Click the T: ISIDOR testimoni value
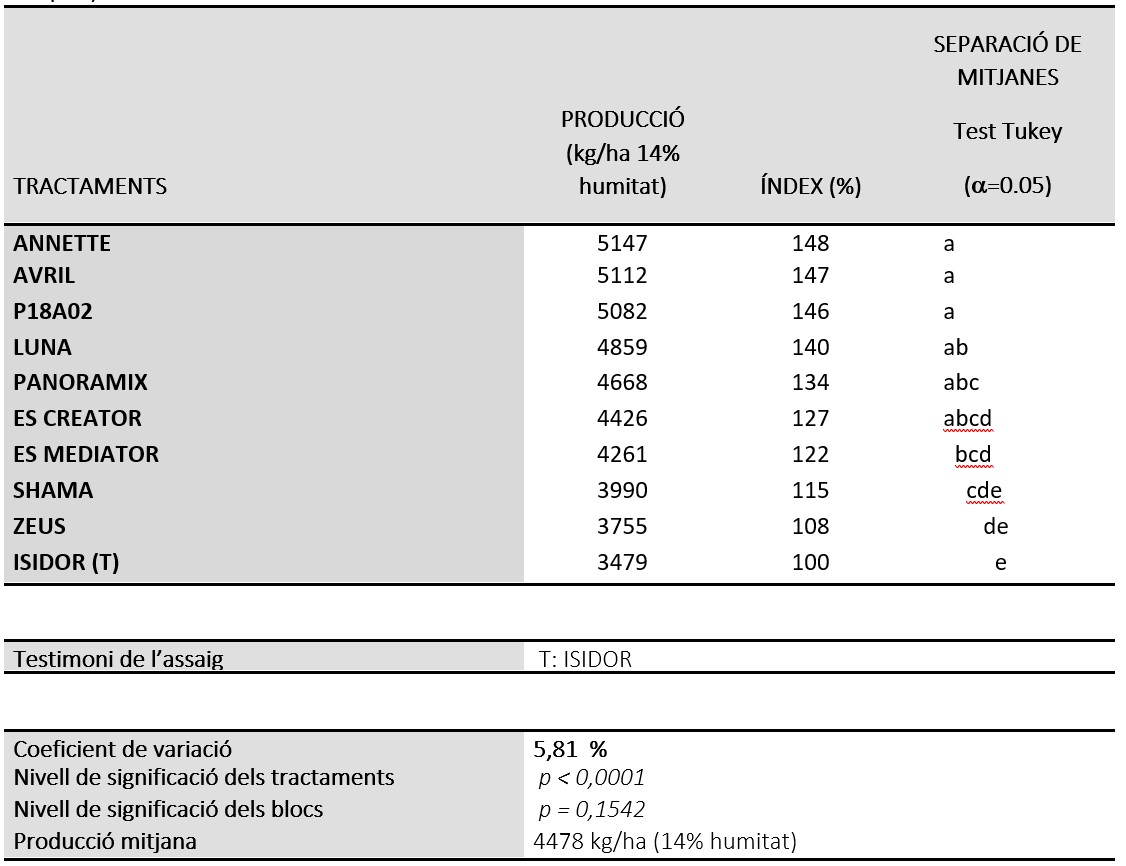Viewport: 1126px width, 866px height. click(x=585, y=659)
